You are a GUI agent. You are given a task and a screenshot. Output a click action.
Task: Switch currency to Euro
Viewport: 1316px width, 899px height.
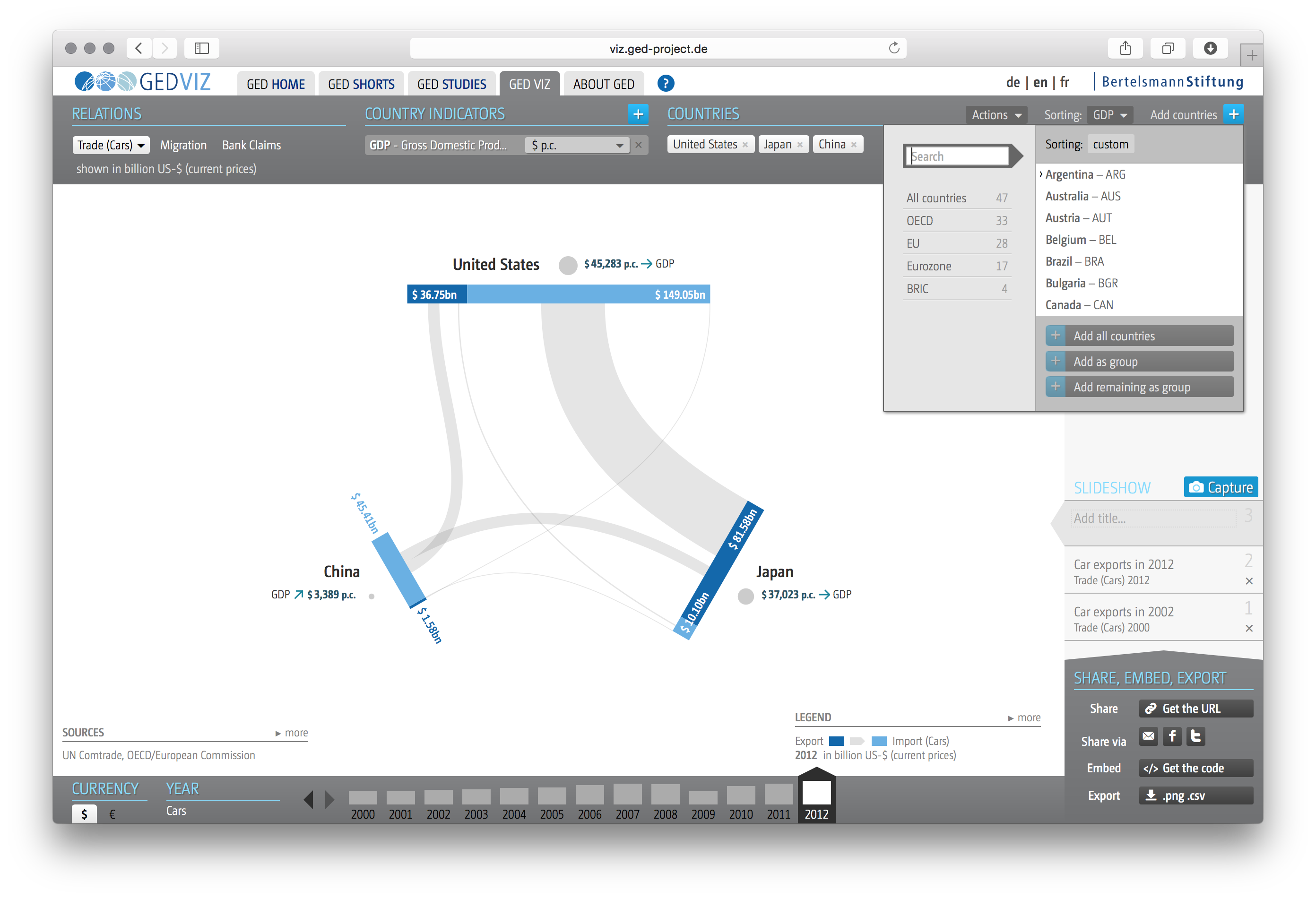click(112, 814)
